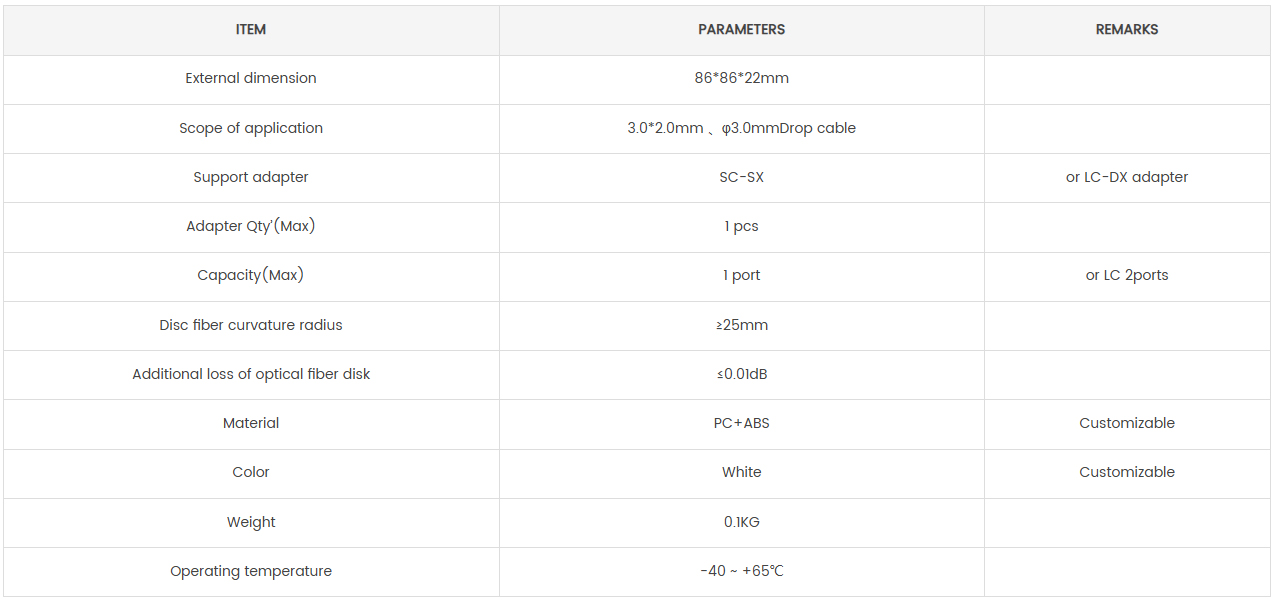Click the 'or LC-DX adapter' remark
Screen dimensions: 1276x601
(1127, 177)
